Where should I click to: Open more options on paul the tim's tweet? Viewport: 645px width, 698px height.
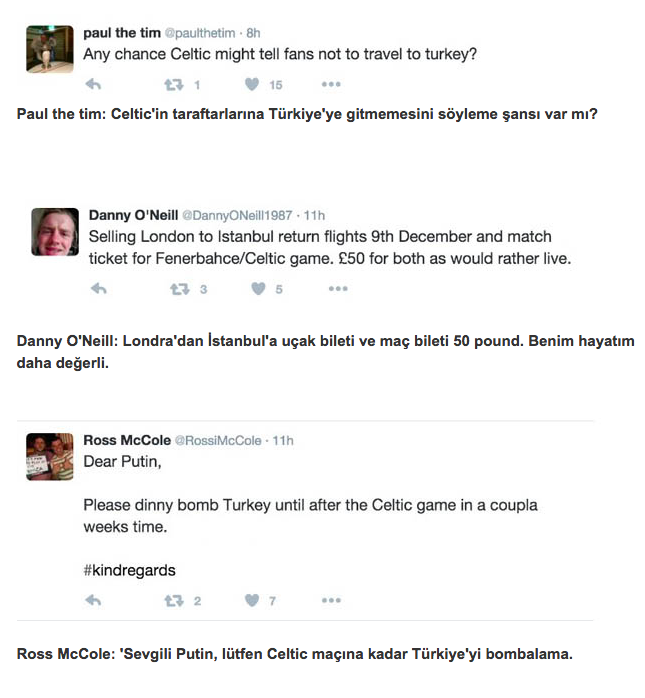[x=331, y=85]
